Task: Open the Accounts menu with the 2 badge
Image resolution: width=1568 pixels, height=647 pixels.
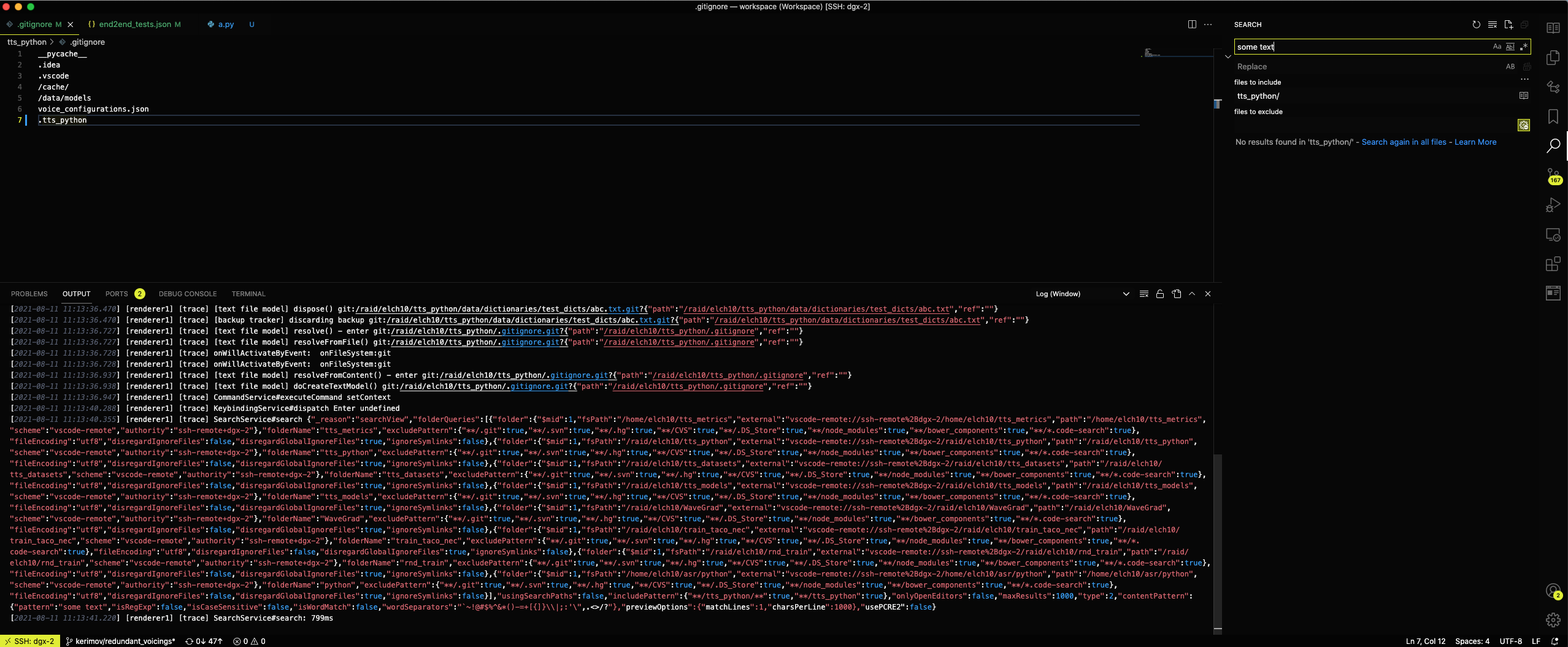Action: 1553,591
